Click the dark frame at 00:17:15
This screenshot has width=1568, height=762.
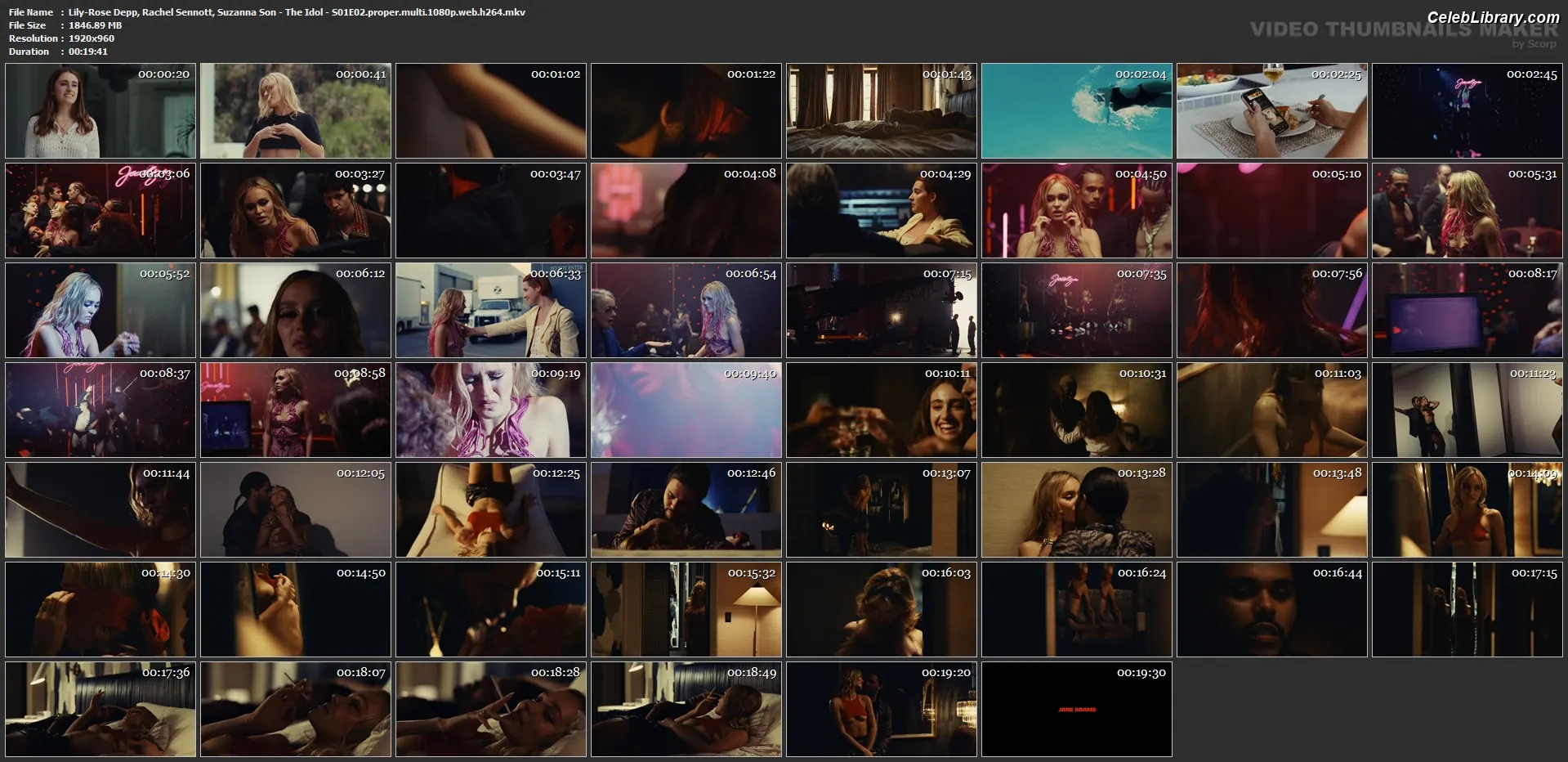click(x=1467, y=609)
